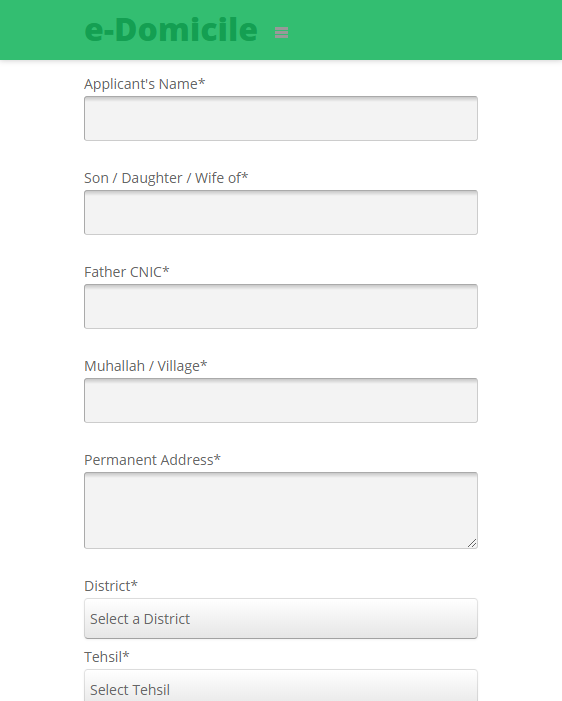The image size is (562, 701).
Task: Click the asterisk after Permanent Address label
Action: tap(217, 458)
